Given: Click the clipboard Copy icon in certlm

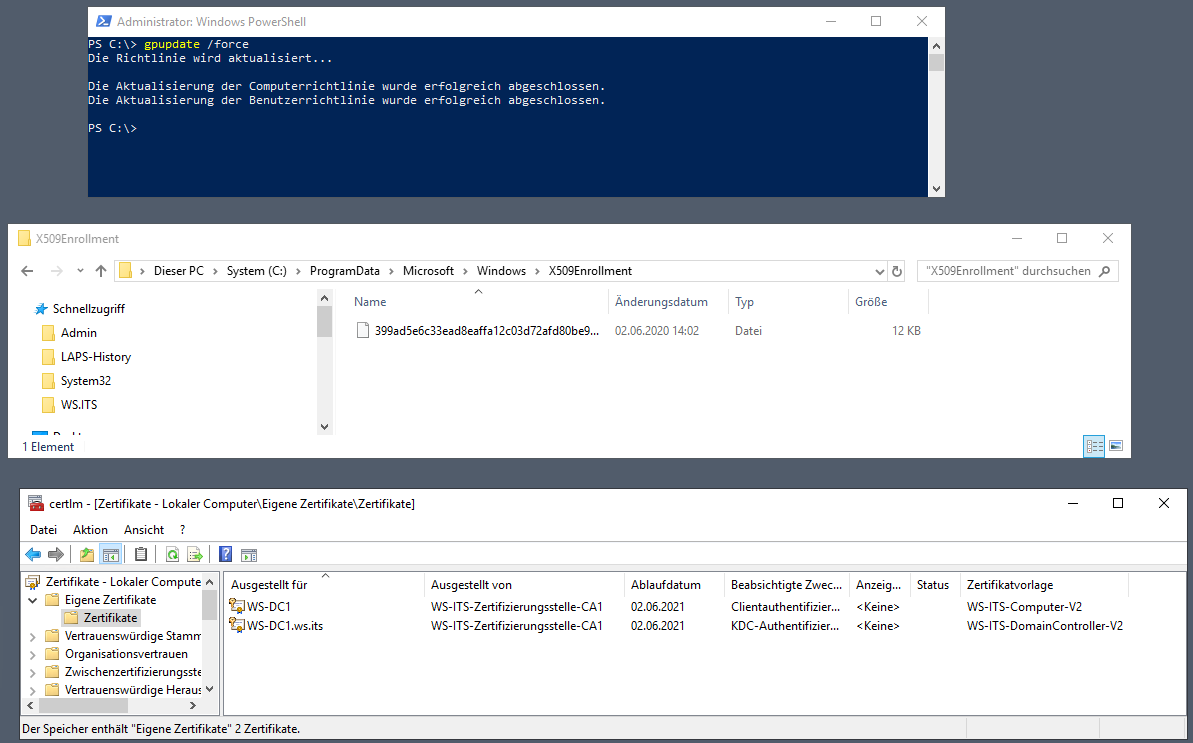Looking at the screenshot, I should 141,554.
